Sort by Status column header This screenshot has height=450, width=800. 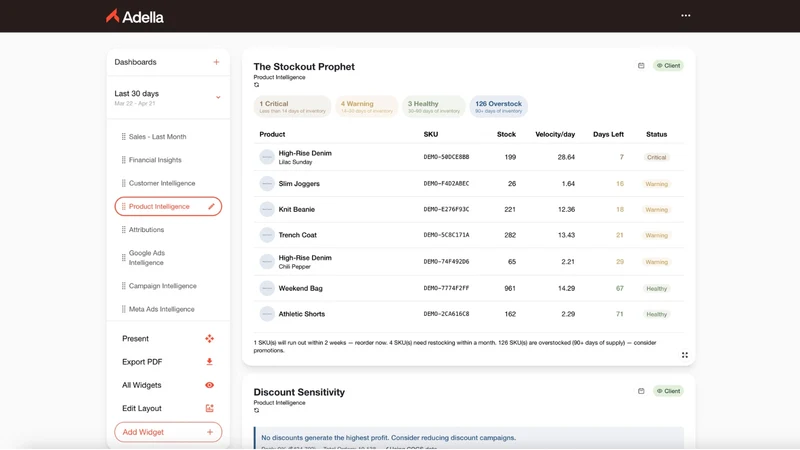tap(657, 134)
